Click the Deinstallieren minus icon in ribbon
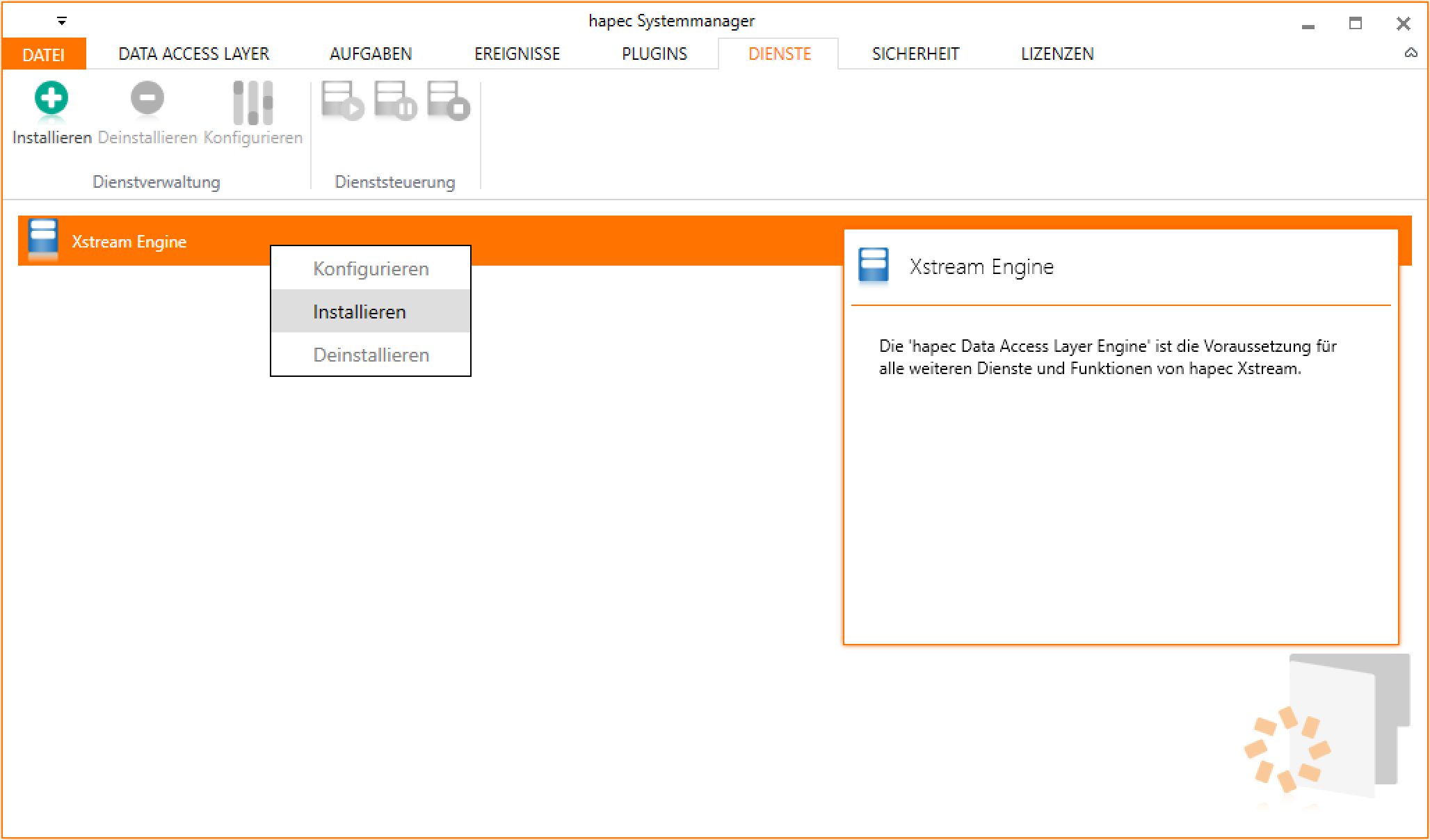Screen dimensions: 1430x840 pyautogui.click(x=147, y=99)
